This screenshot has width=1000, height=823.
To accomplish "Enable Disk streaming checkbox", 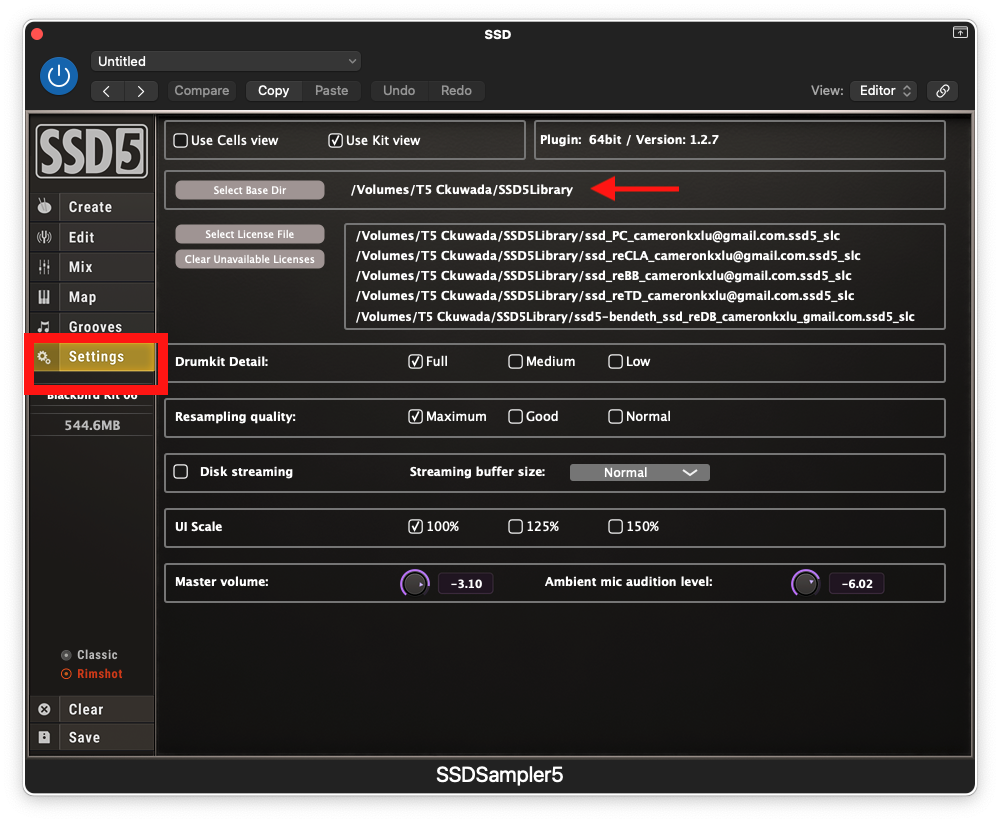I will [x=181, y=471].
